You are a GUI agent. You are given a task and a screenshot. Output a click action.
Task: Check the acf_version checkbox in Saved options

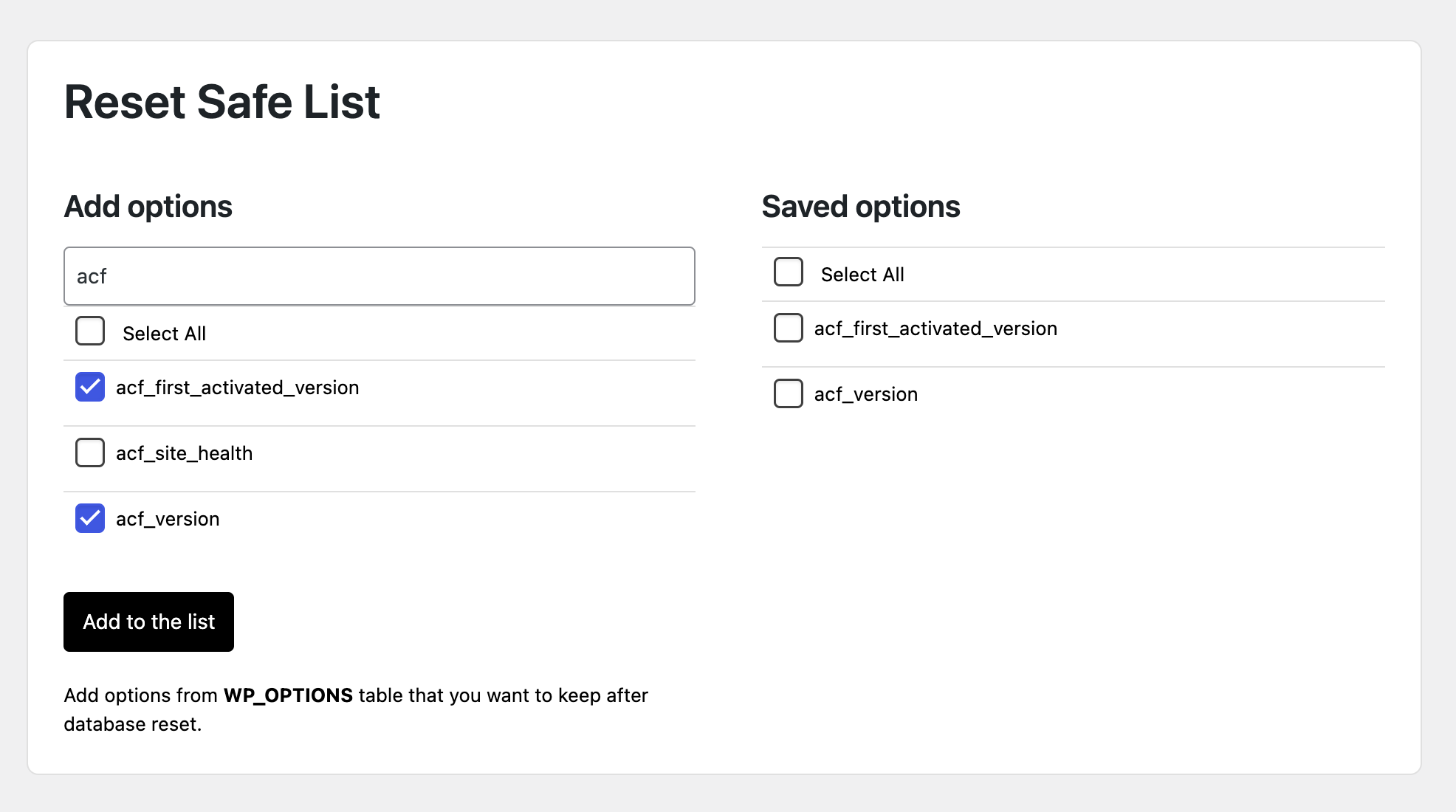click(x=789, y=393)
